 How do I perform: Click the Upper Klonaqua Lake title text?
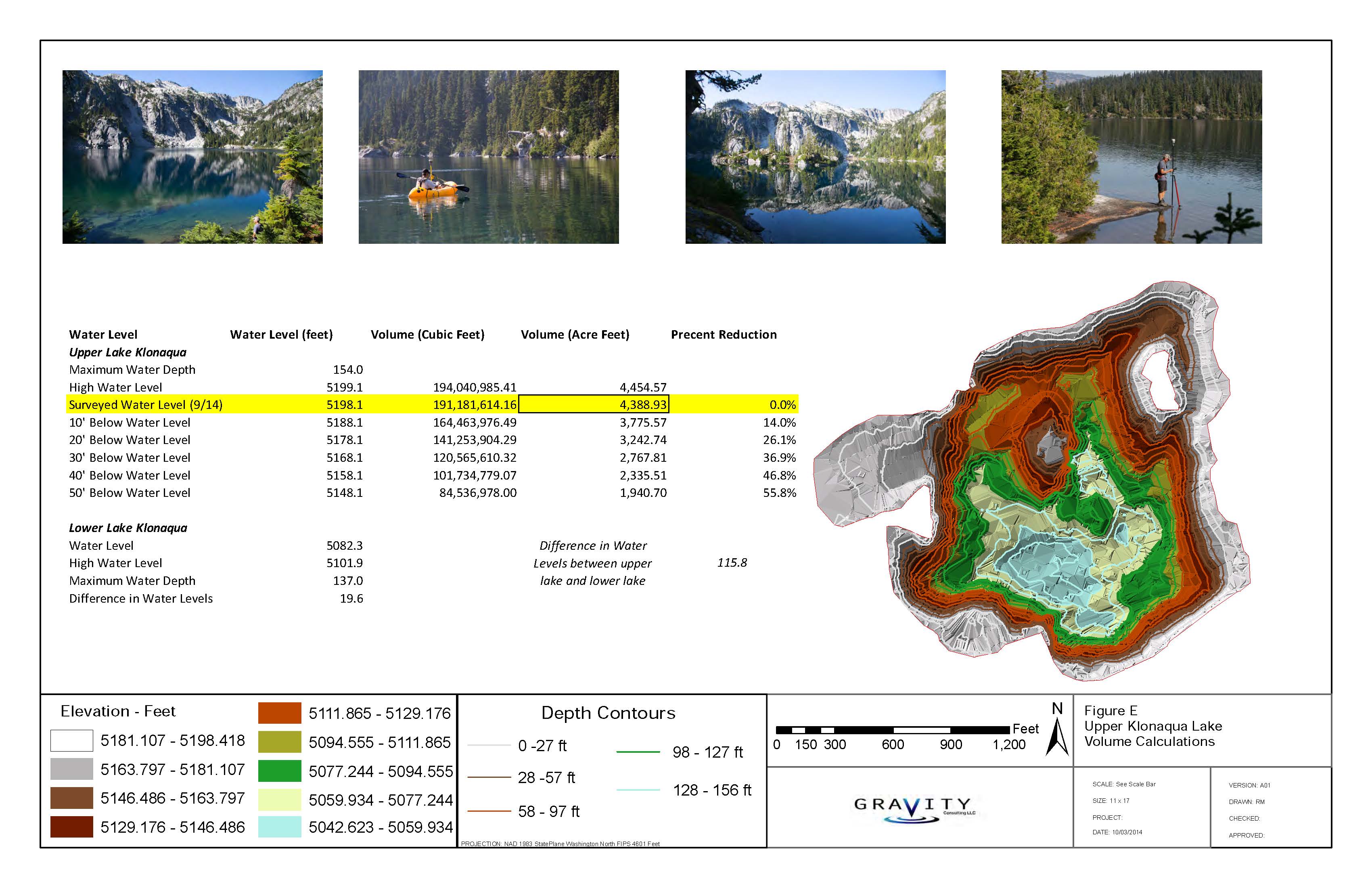click(x=1153, y=726)
